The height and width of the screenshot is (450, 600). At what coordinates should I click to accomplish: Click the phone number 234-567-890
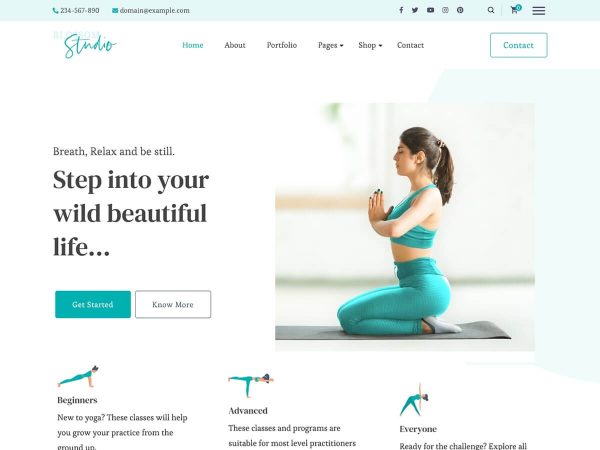tap(76, 10)
